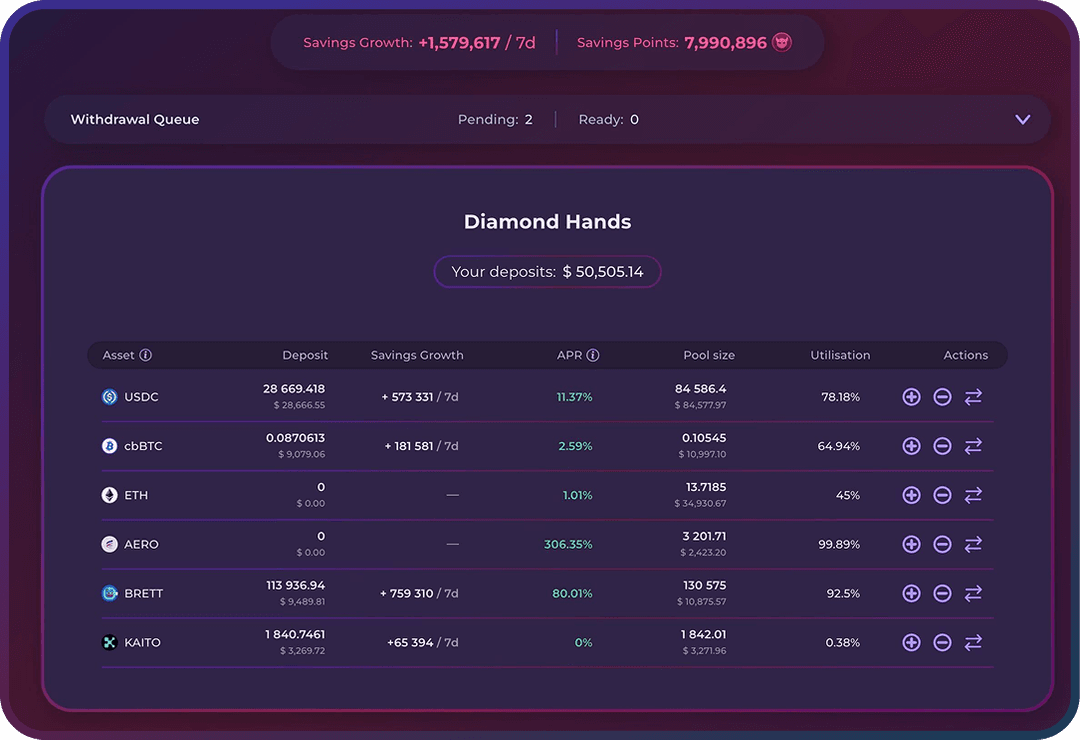The width and height of the screenshot is (1080, 740).
Task: Click the minus withdraw icon for USDC
Action: click(x=942, y=397)
